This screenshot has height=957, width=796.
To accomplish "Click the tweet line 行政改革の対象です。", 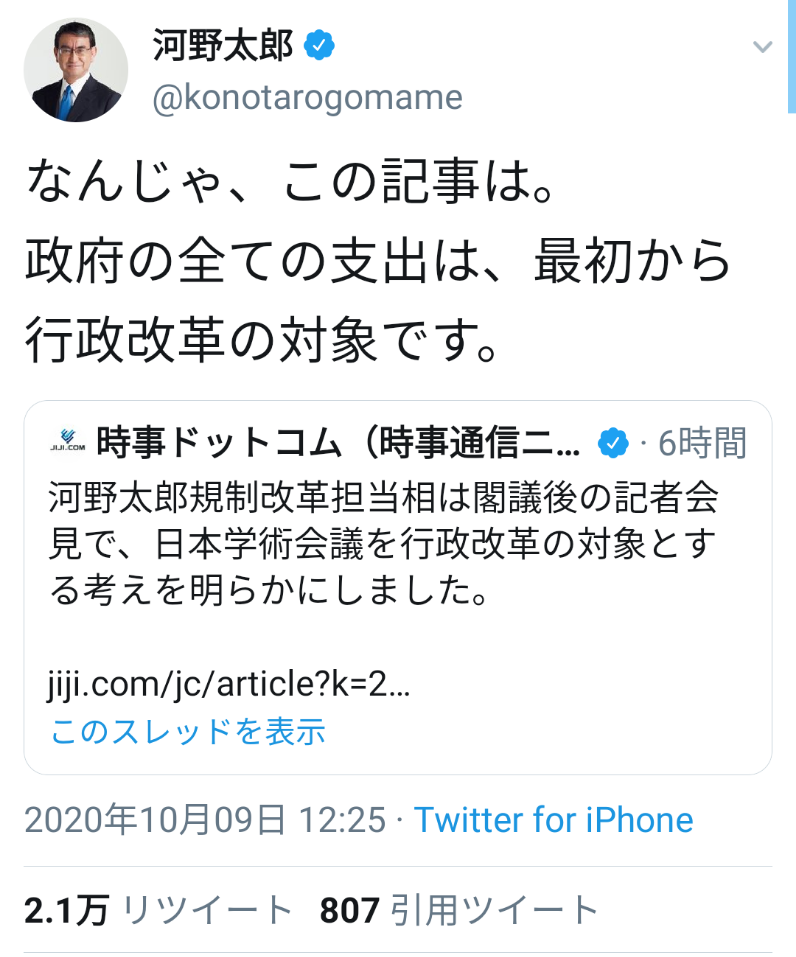I will [262, 339].
